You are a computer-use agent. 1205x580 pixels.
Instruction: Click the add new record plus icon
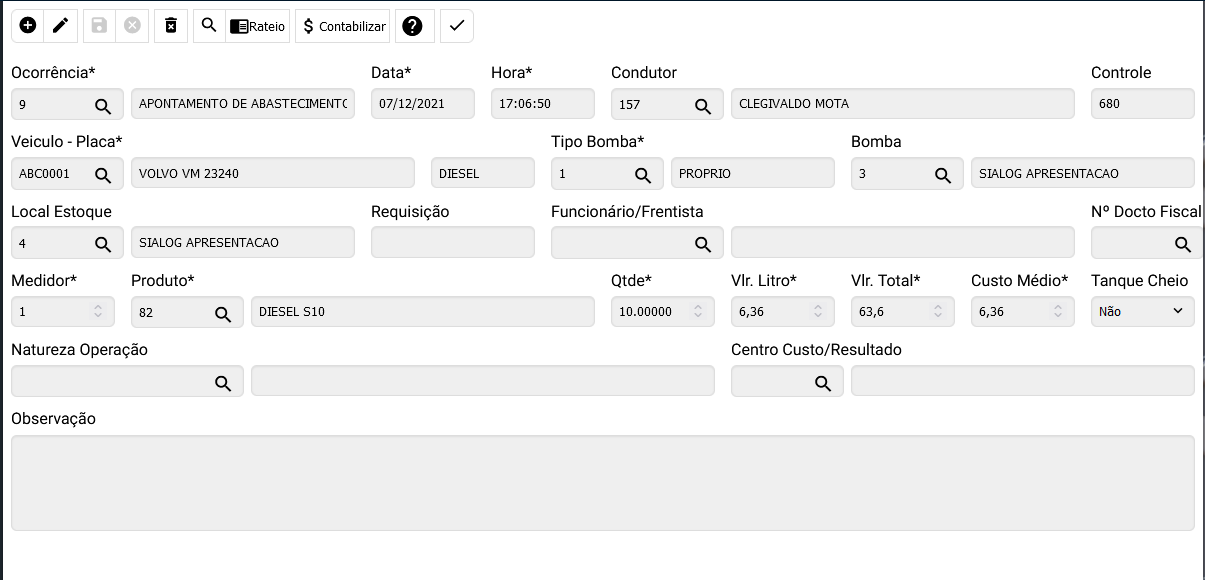[28, 26]
